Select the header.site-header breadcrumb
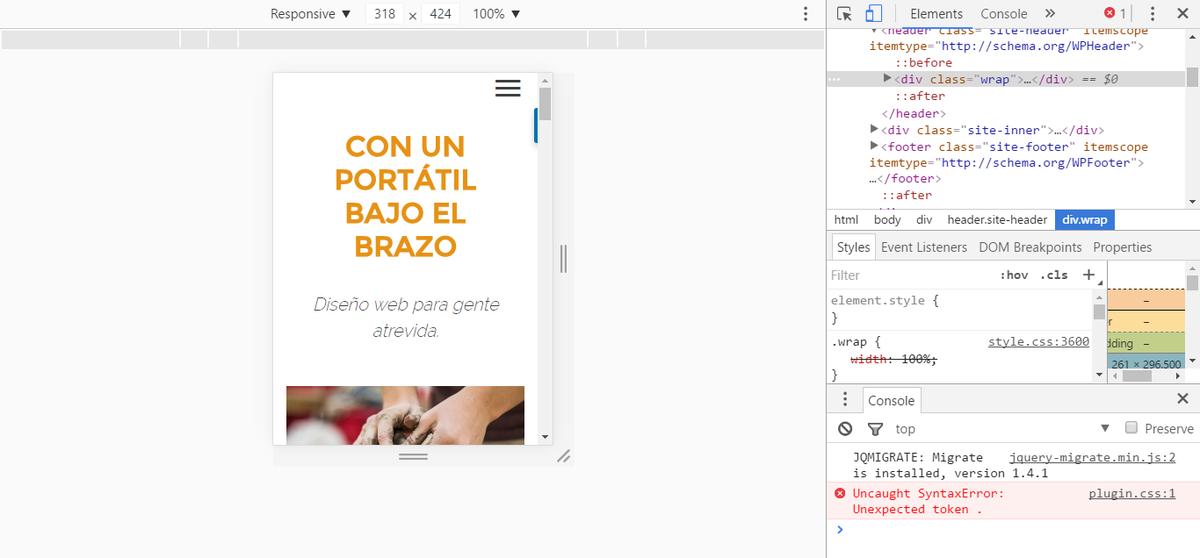Viewport: 1200px width, 558px height. click(997, 220)
